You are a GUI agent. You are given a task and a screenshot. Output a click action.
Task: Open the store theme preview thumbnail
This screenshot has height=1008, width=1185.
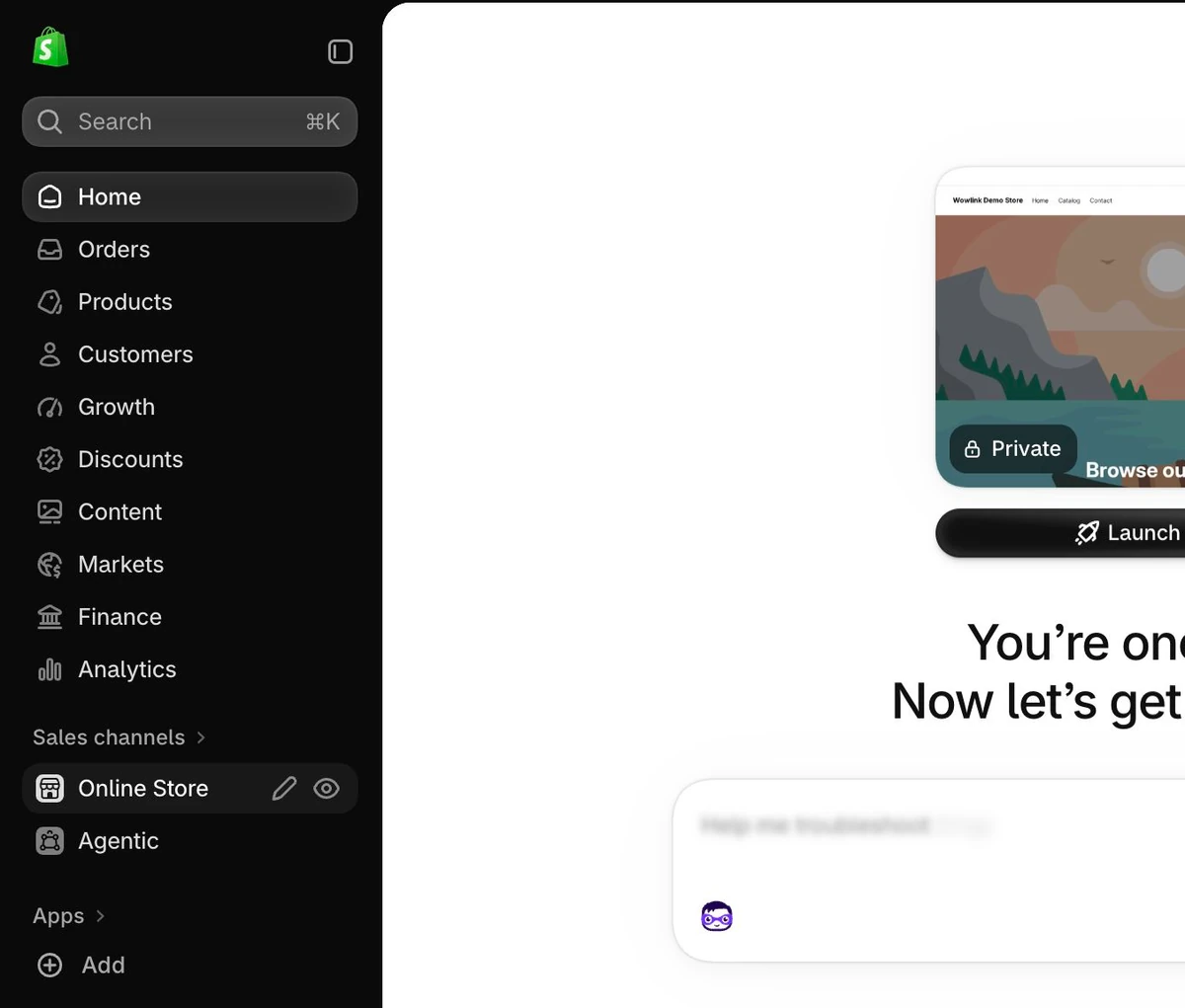pyautogui.click(x=1061, y=328)
